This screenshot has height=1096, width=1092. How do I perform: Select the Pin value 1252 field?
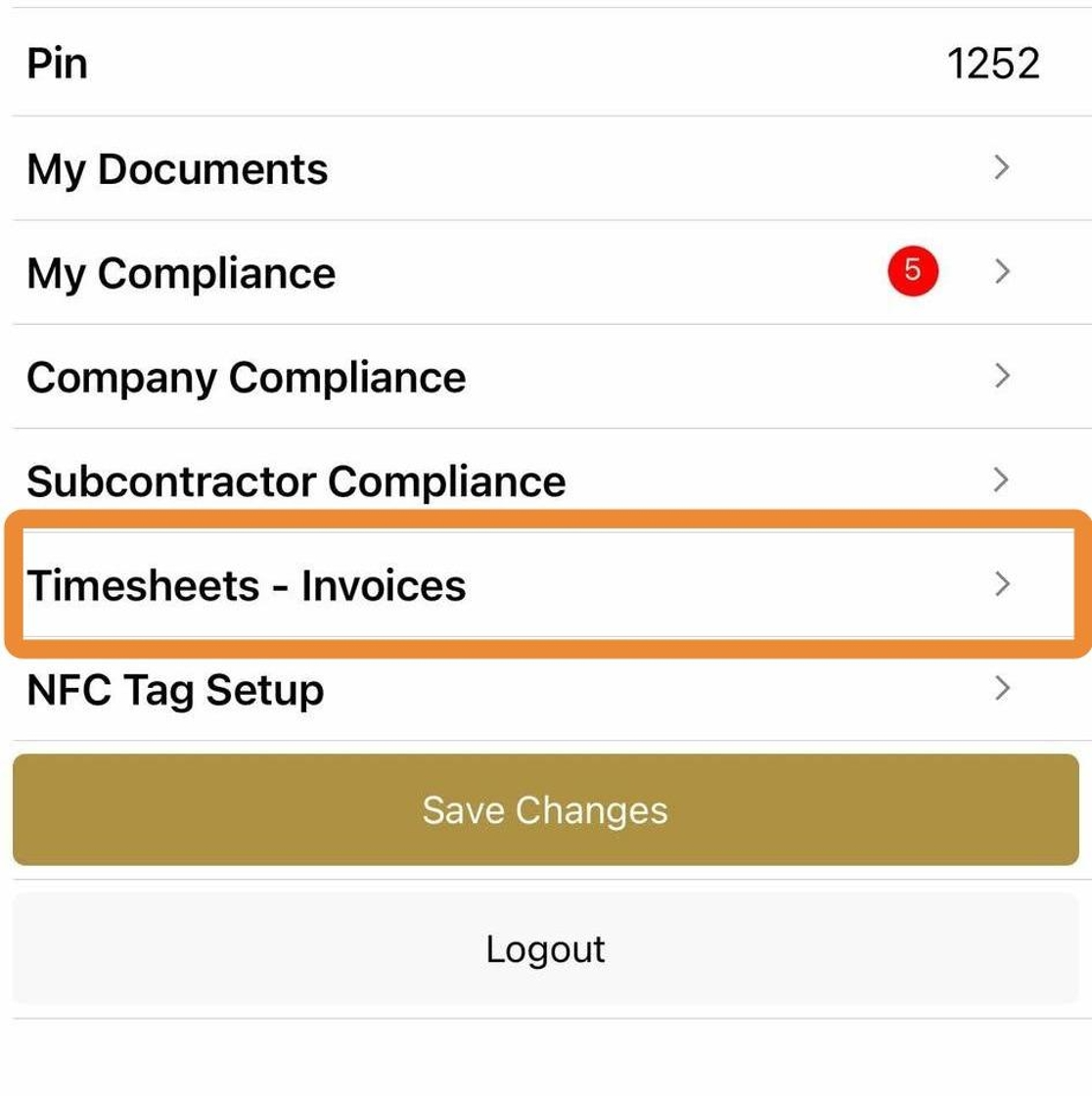[993, 64]
